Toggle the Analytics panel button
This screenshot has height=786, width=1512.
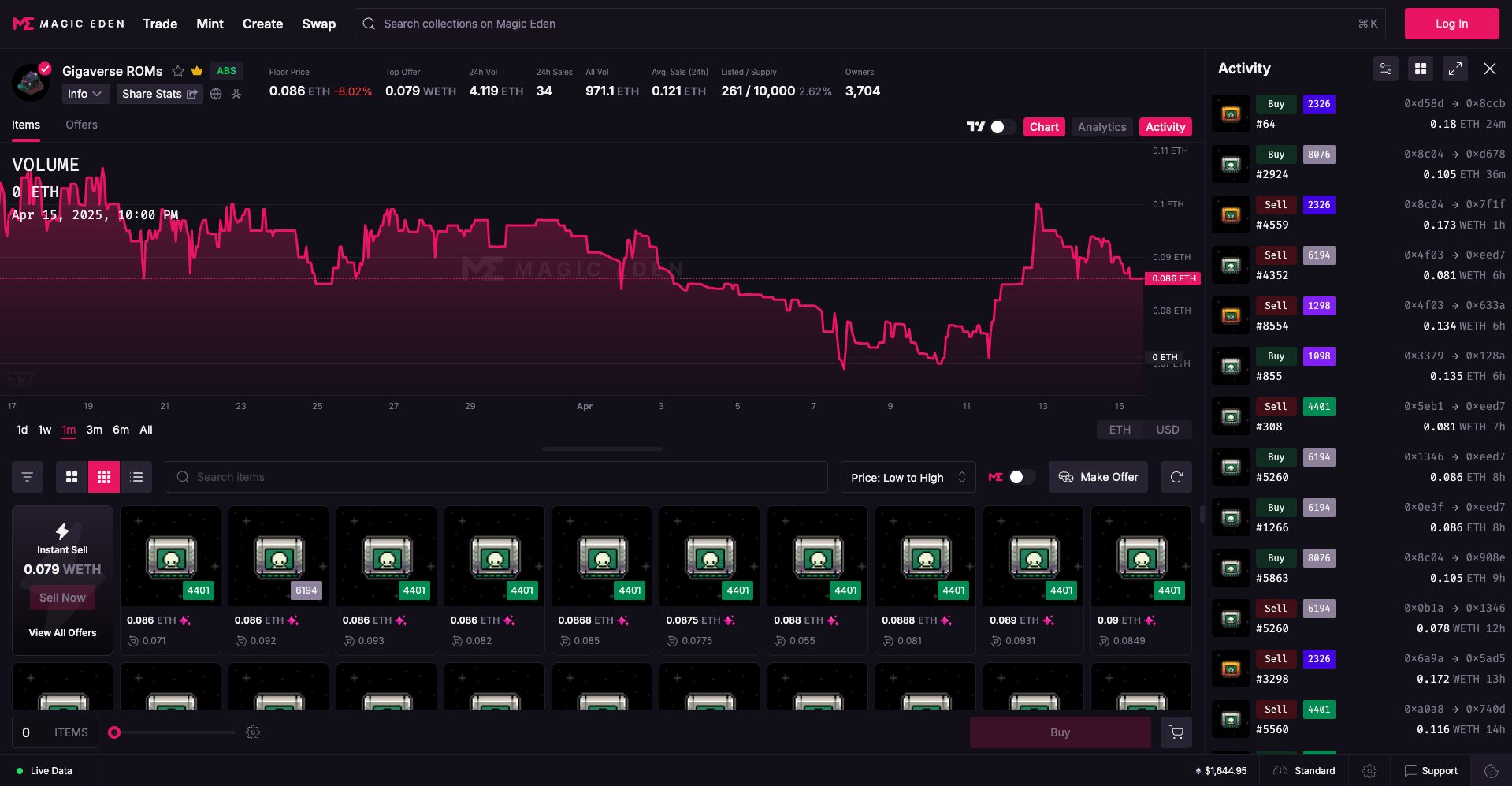[x=1102, y=127]
